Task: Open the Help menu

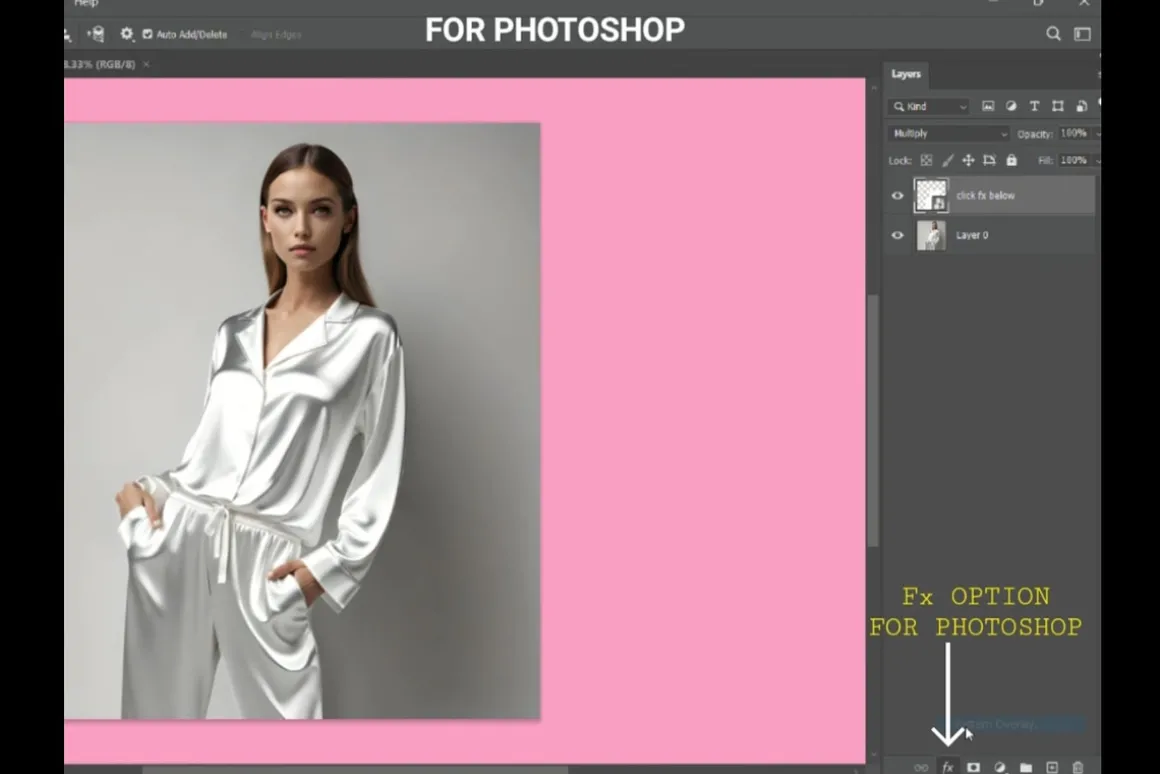Action: click(x=86, y=4)
